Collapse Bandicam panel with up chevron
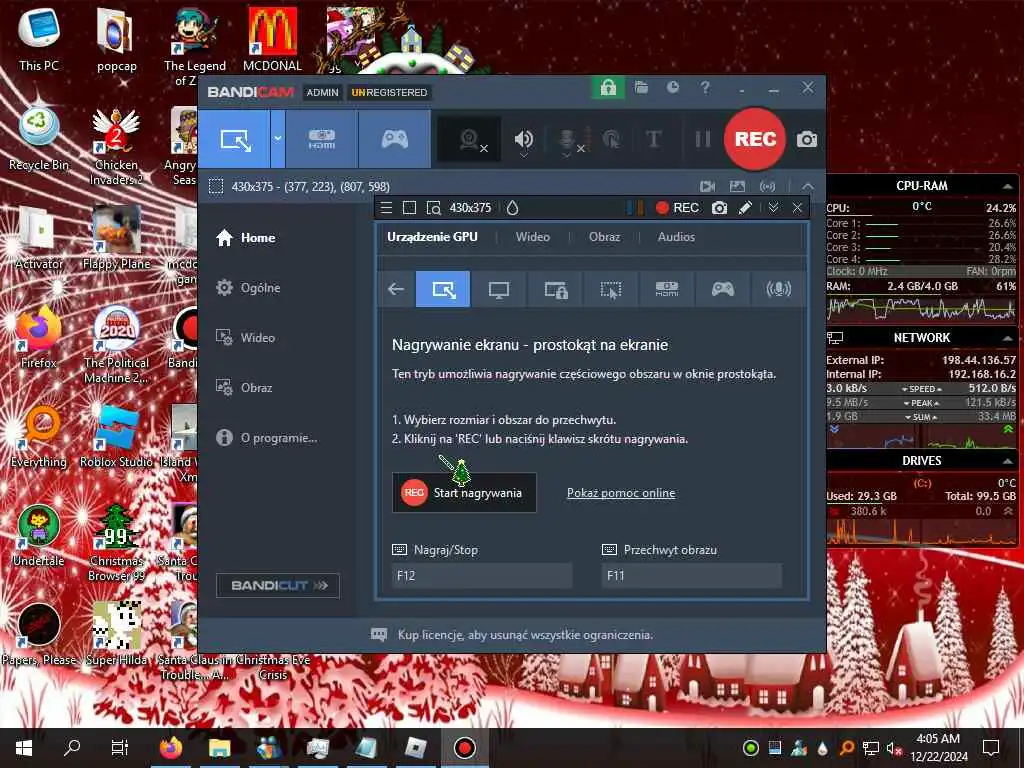This screenshot has height=768, width=1024. 808,187
